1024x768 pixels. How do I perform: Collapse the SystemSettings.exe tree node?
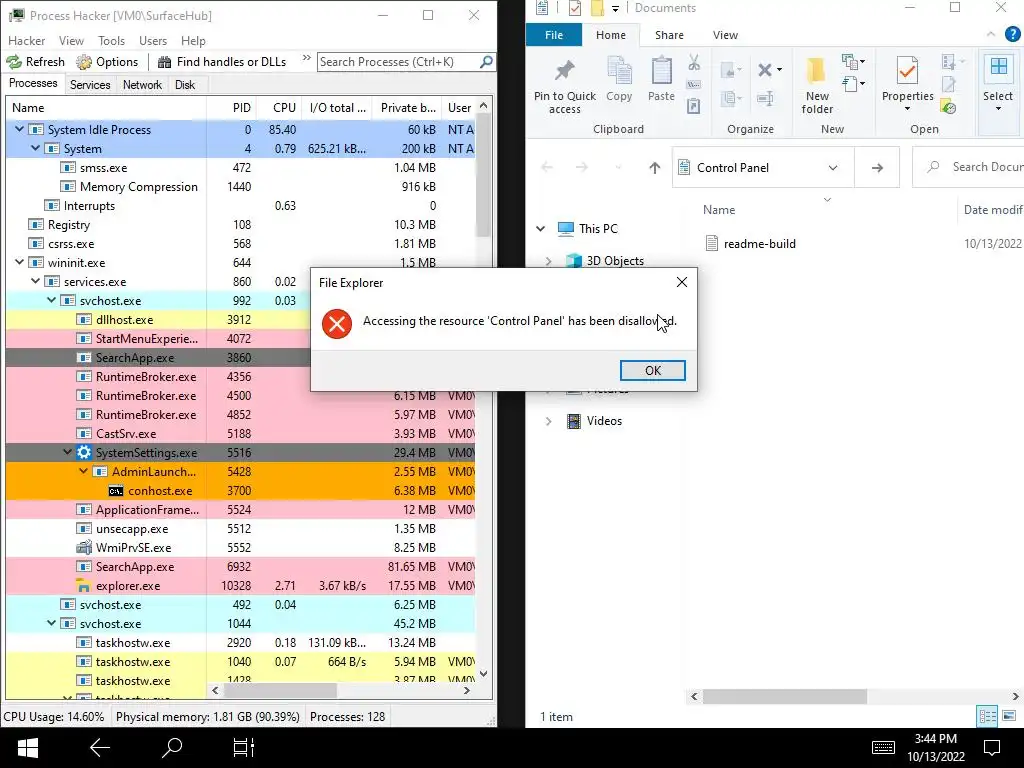[67, 452]
